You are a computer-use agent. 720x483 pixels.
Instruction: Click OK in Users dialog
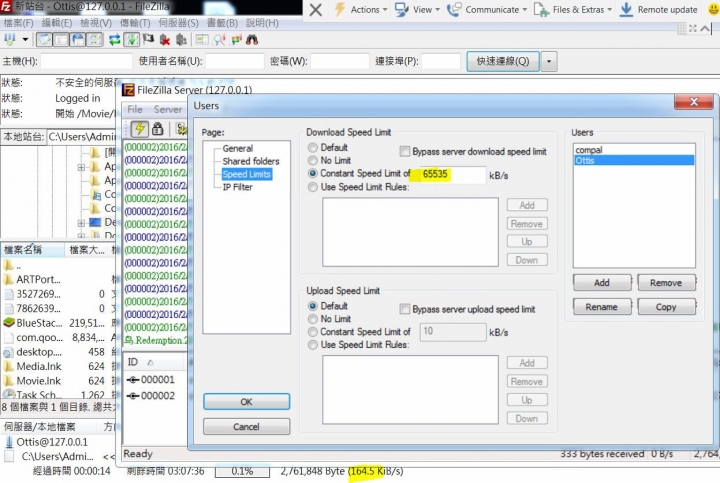click(247, 402)
